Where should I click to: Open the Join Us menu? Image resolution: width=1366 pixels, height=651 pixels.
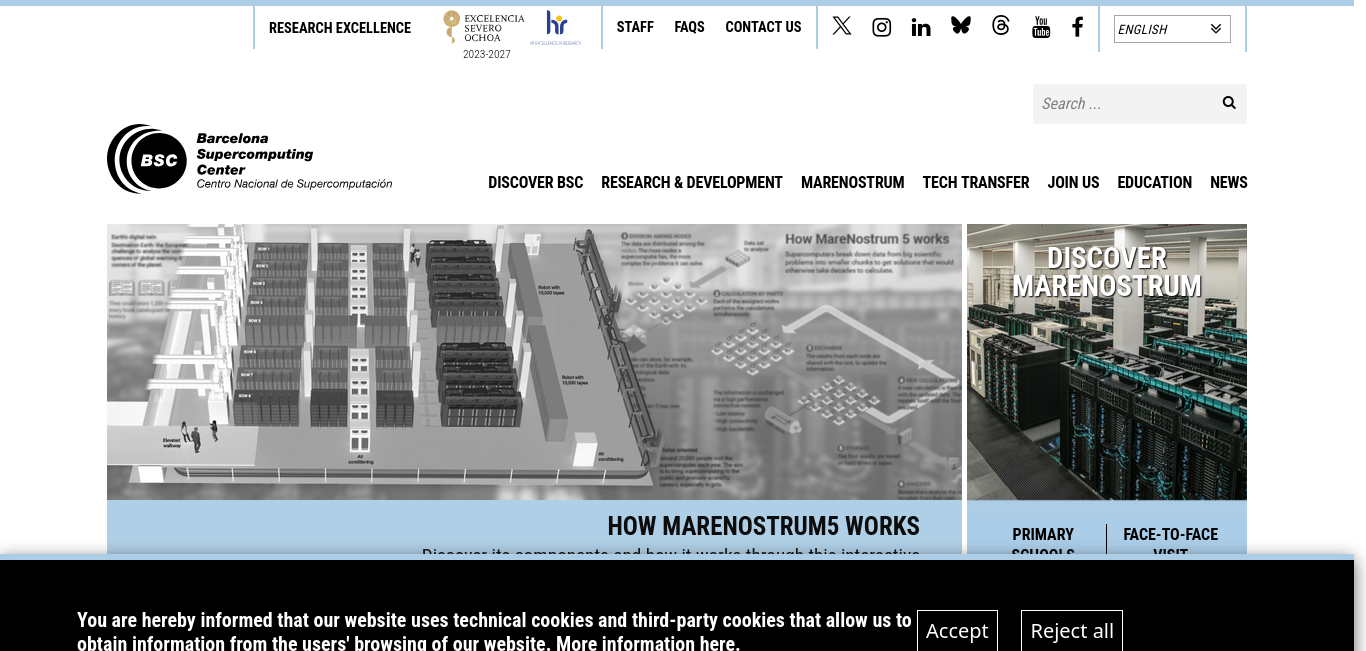click(x=1073, y=183)
